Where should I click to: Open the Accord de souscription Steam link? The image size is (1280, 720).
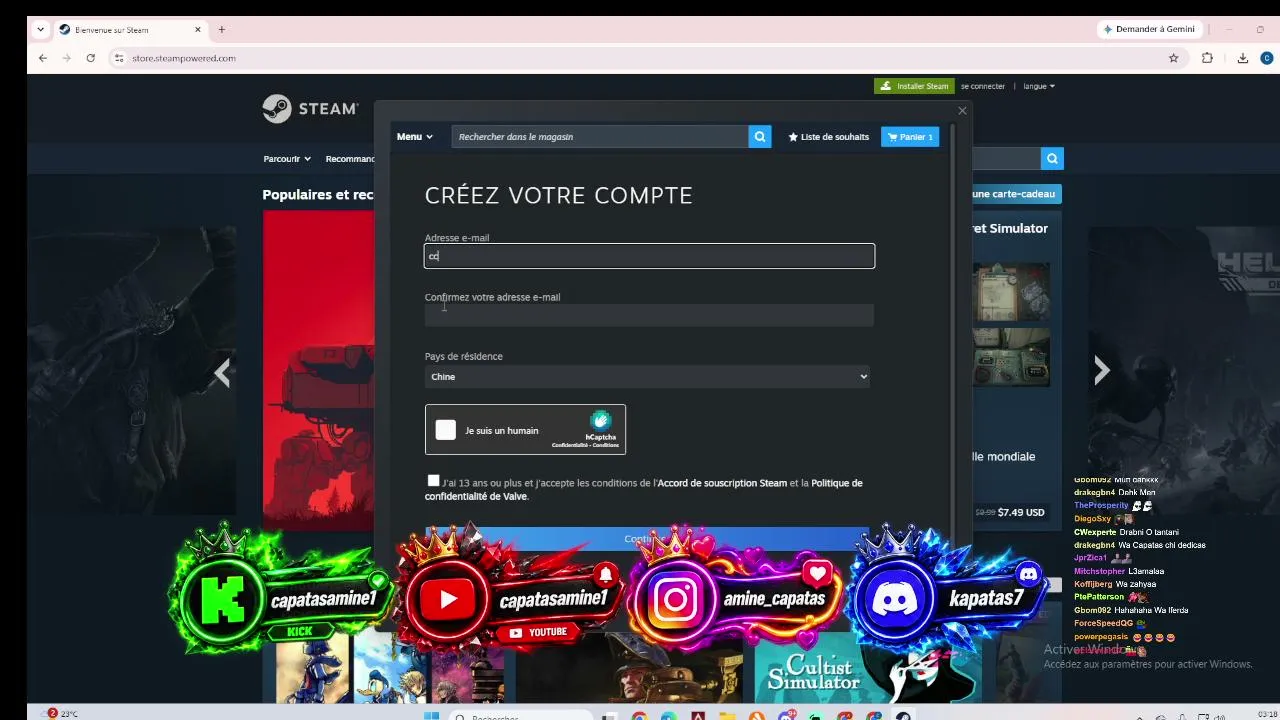pyautogui.click(x=722, y=483)
